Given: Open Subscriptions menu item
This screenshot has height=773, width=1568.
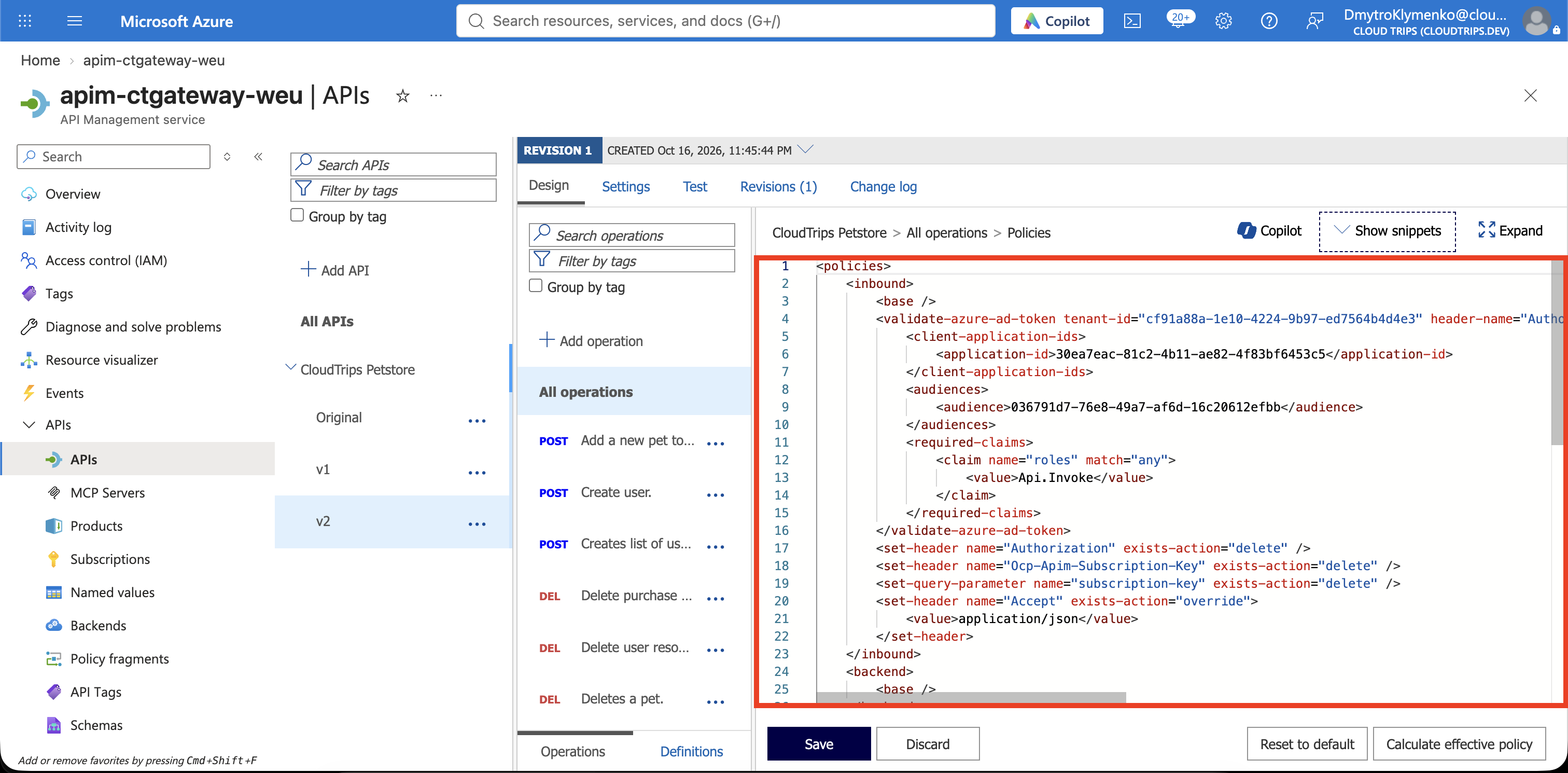Looking at the screenshot, I should coord(110,559).
